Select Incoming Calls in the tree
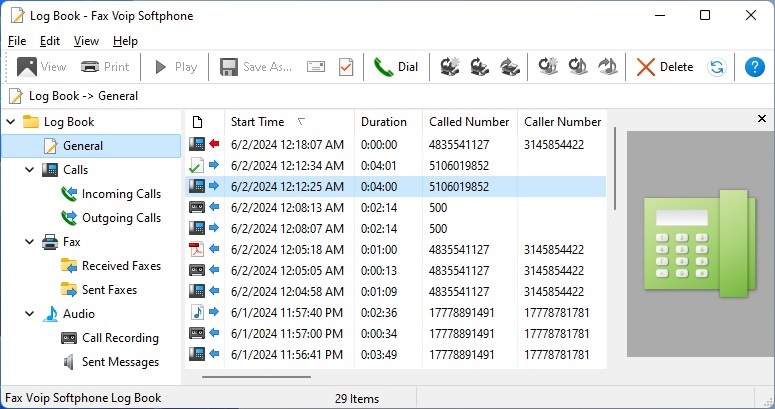This screenshot has width=775, height=409. 120,194
